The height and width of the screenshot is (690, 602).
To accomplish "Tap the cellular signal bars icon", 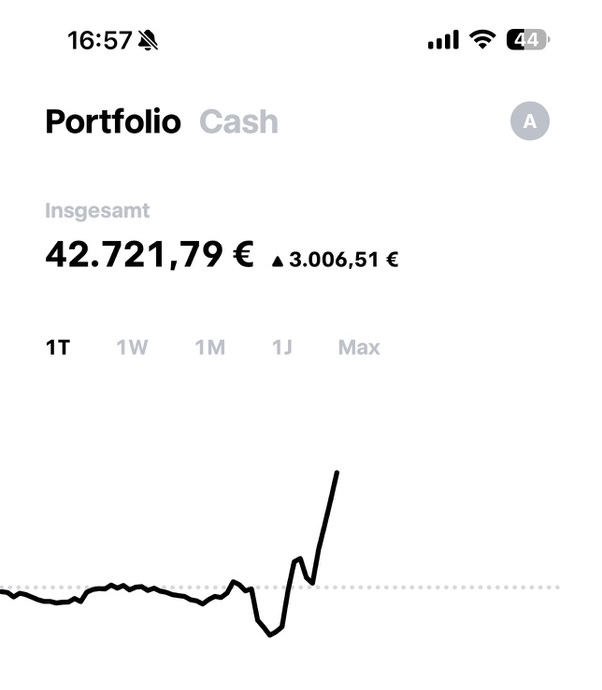I will pos(443,40).
